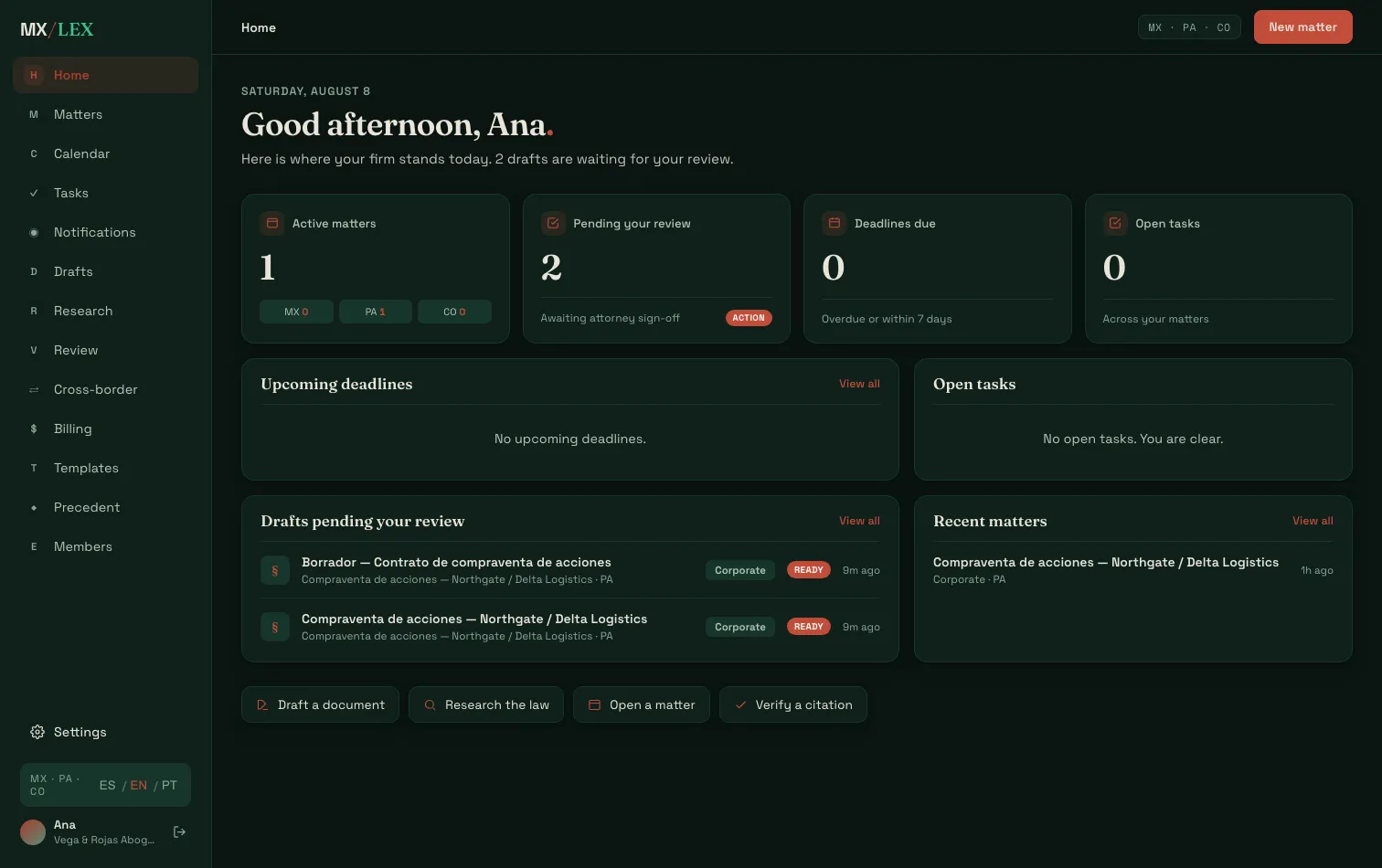Click the Home sidebar icon badge
This screenshot has width=1382, height=868.
34,75
